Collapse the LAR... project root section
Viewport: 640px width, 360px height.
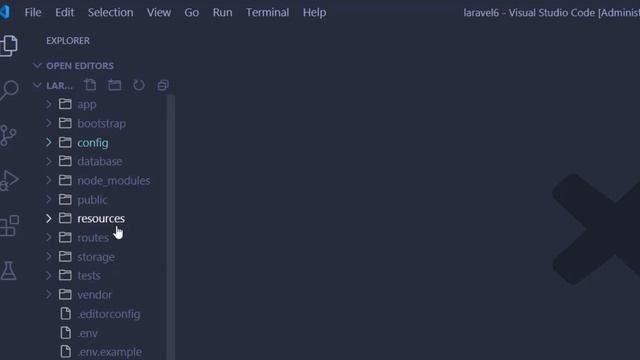tap(37, 85)
